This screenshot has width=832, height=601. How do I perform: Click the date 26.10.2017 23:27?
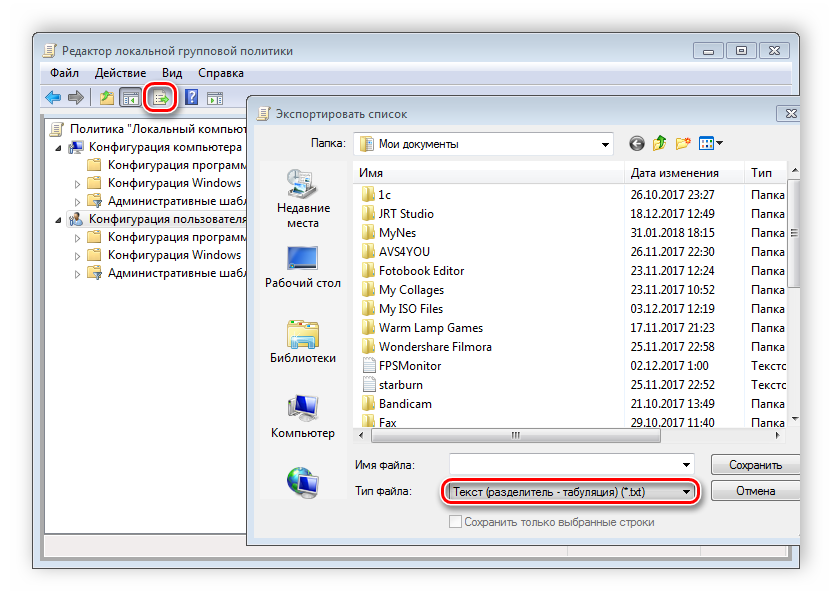click(x=672, y=195)
